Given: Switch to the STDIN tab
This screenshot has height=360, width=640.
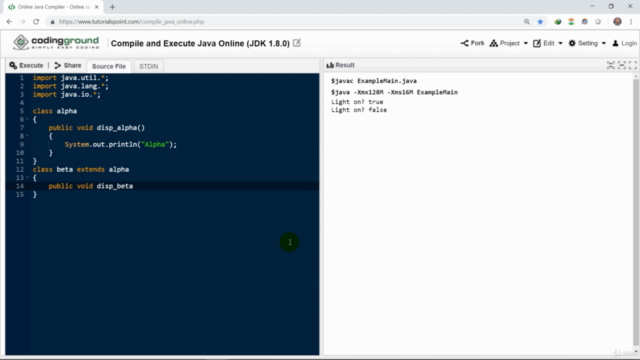Looking at the screenshot, I should [149, 66].
